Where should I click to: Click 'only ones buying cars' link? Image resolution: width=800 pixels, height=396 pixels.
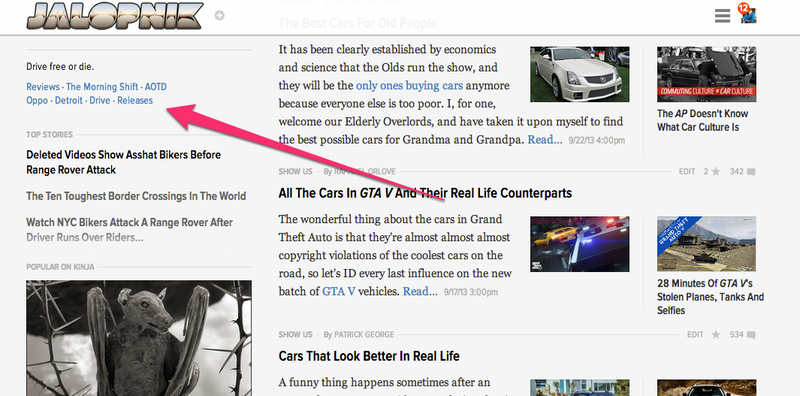409,85
